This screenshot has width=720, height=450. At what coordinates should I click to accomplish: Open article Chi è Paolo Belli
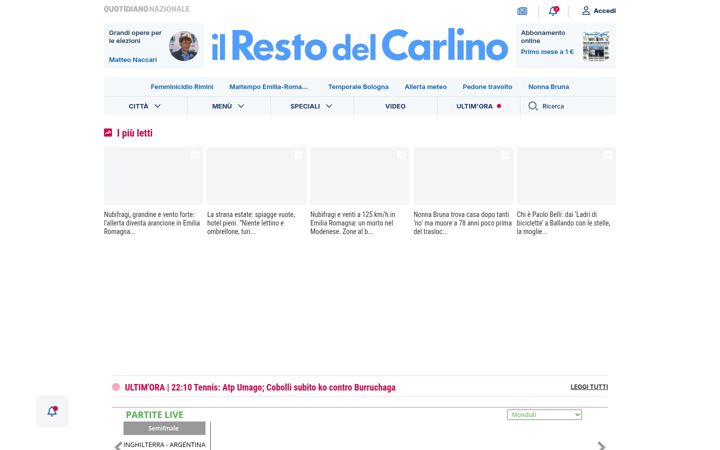(565, 223)
